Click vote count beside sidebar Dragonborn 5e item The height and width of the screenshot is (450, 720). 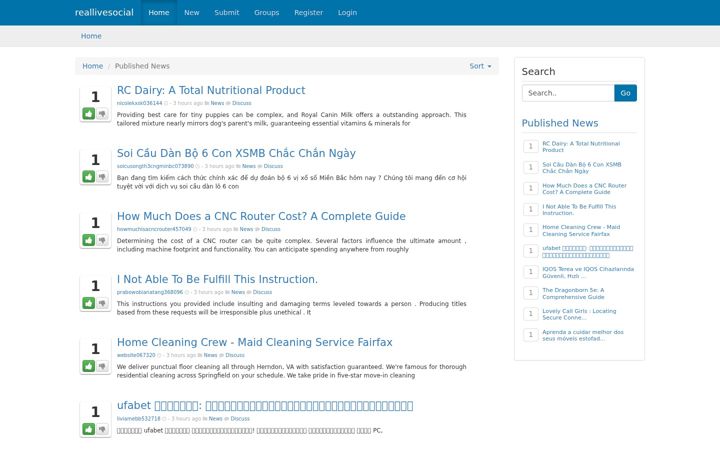click(530, 293)
